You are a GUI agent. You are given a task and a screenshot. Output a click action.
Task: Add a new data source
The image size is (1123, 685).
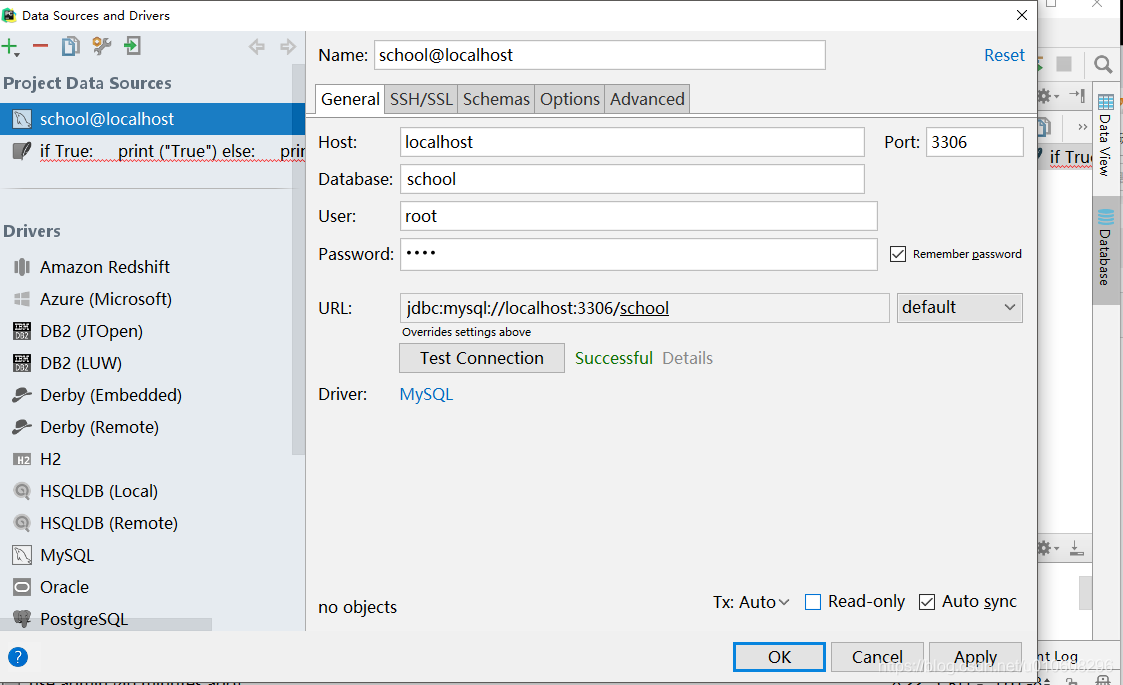coord(11,46)
